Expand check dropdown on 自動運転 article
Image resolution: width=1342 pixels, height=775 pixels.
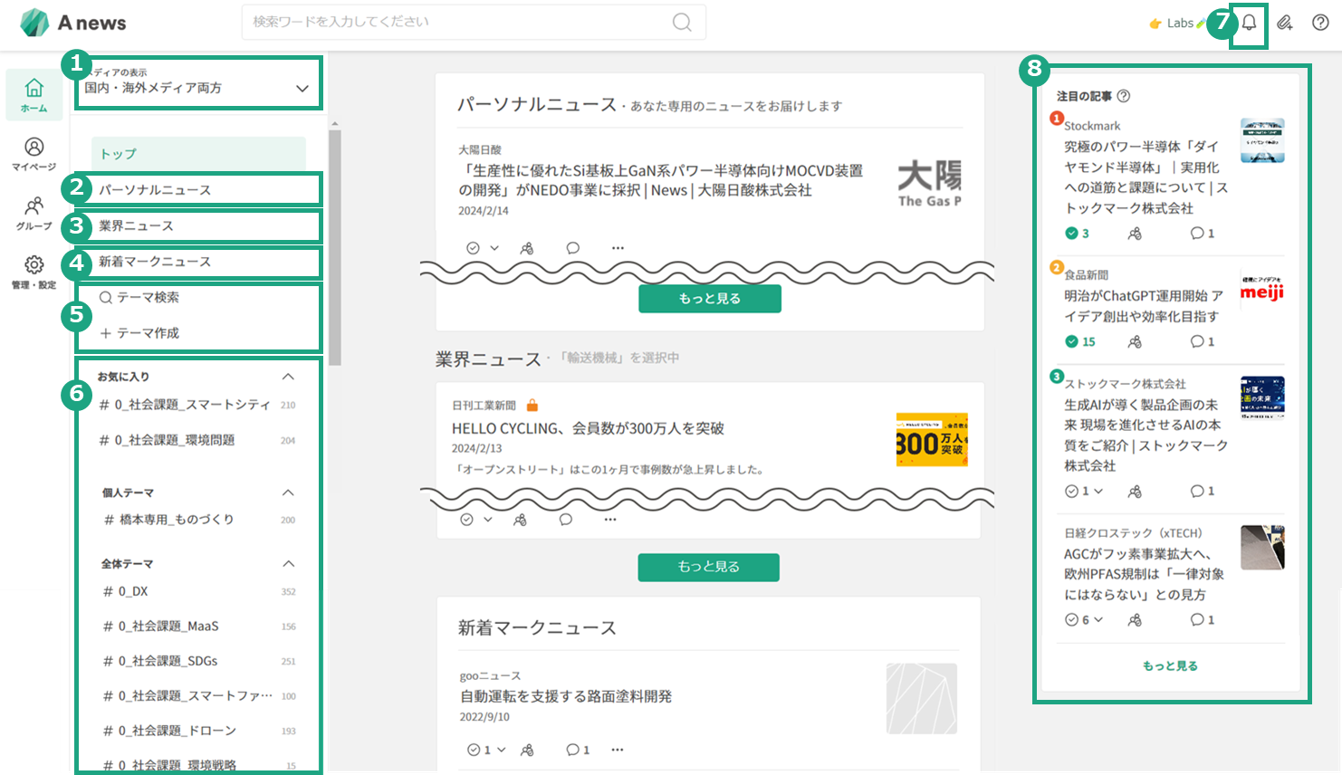pyautogui.click(x=501, y=749)
